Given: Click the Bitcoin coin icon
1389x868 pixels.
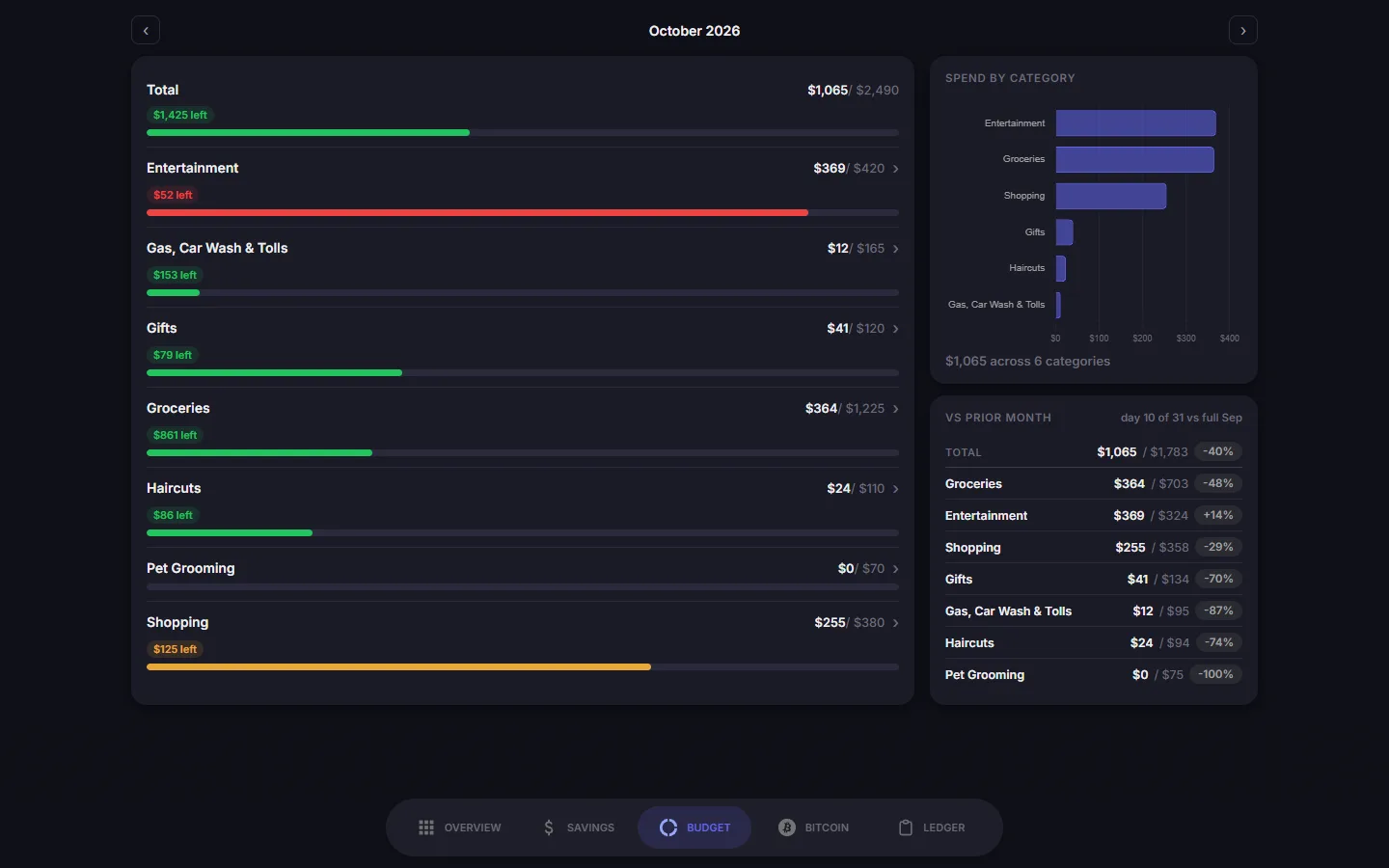Looking at the screenshot, I should coord(787,827).
